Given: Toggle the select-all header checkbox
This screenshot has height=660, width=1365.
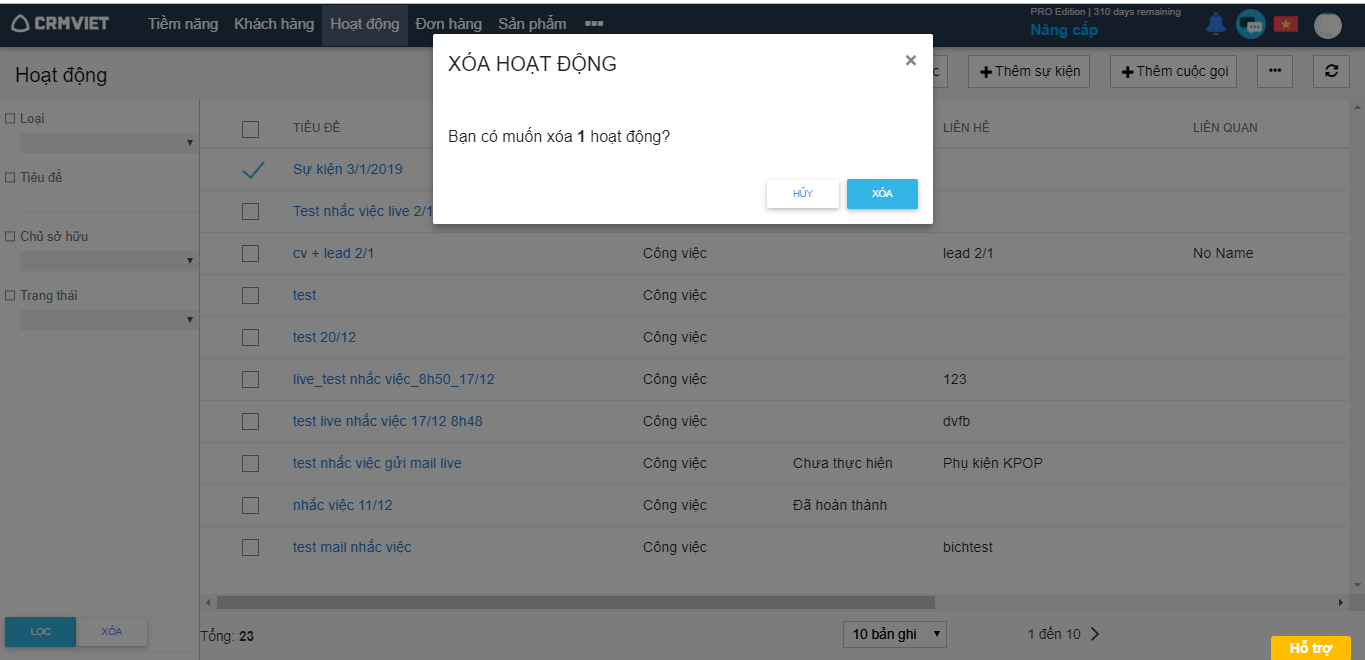Looking at the screenshot, I should pos(250,128).
